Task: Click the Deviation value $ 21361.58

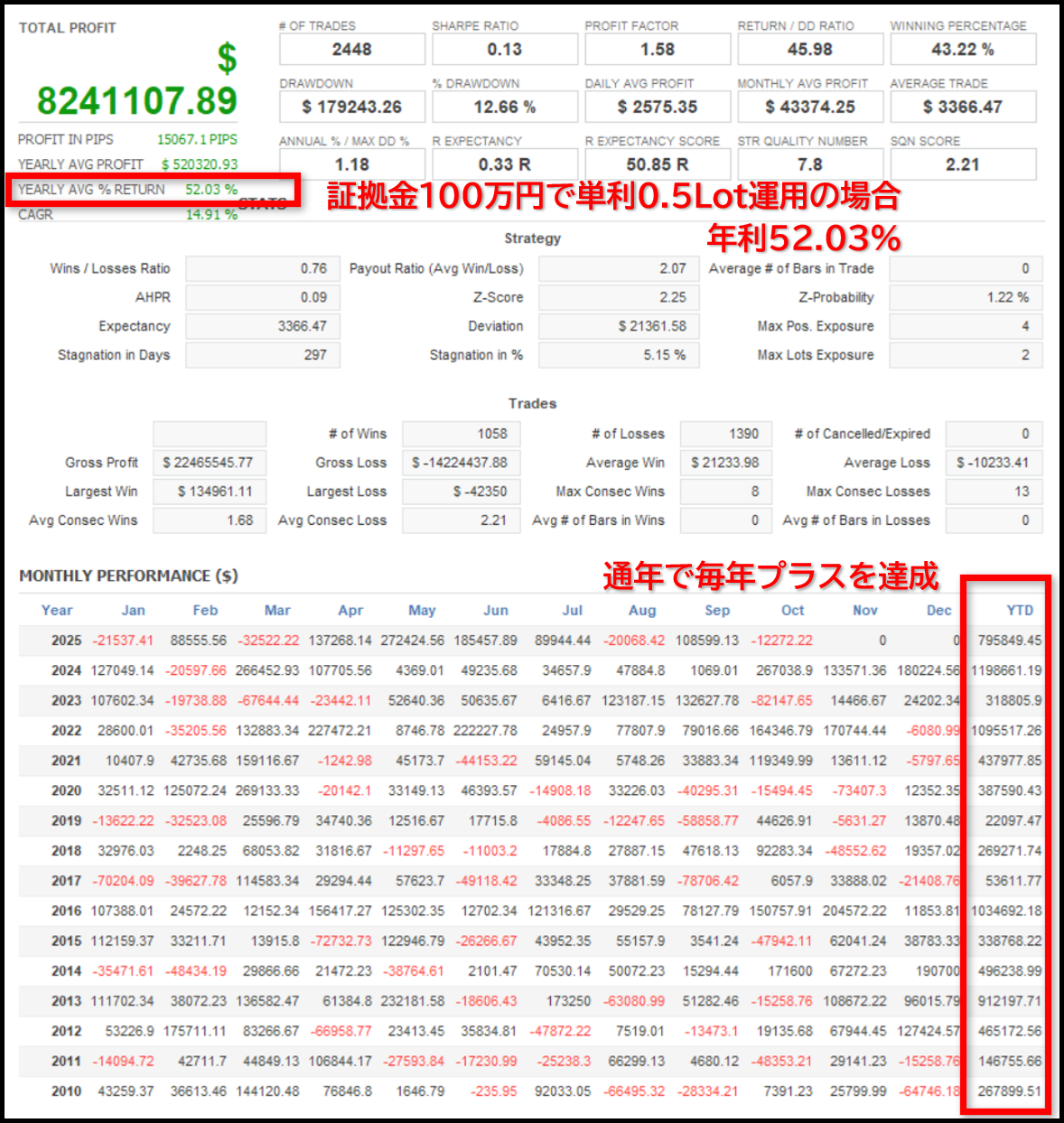Action: [x=619, y=326]
